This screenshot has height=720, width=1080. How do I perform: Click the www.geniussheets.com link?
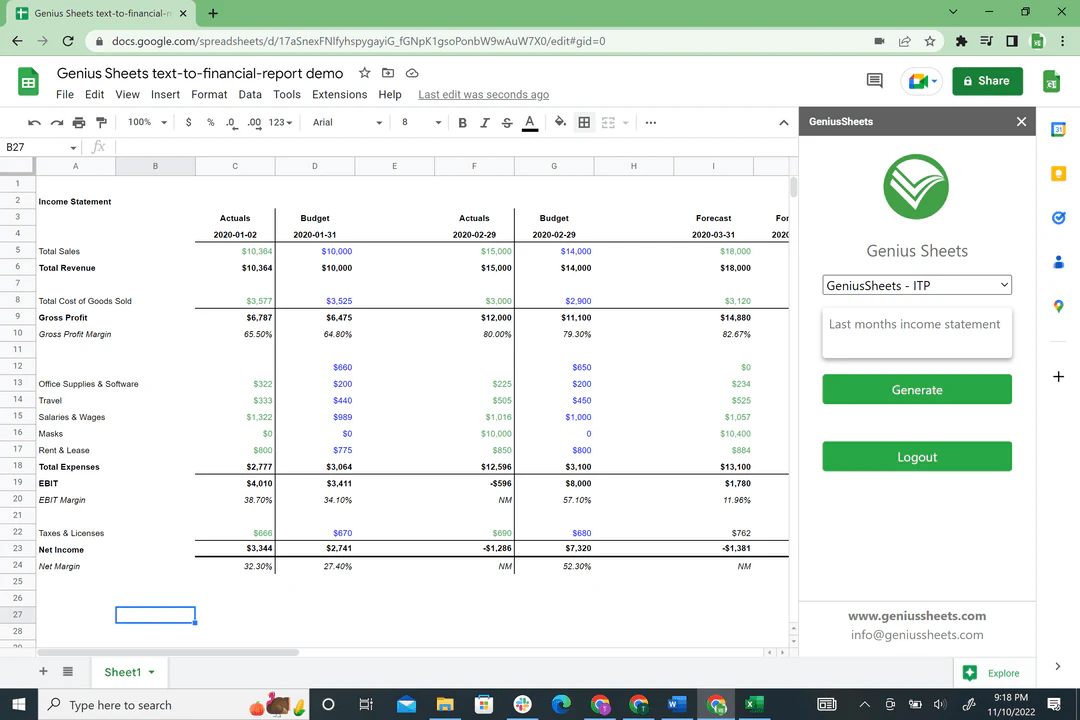916,616
